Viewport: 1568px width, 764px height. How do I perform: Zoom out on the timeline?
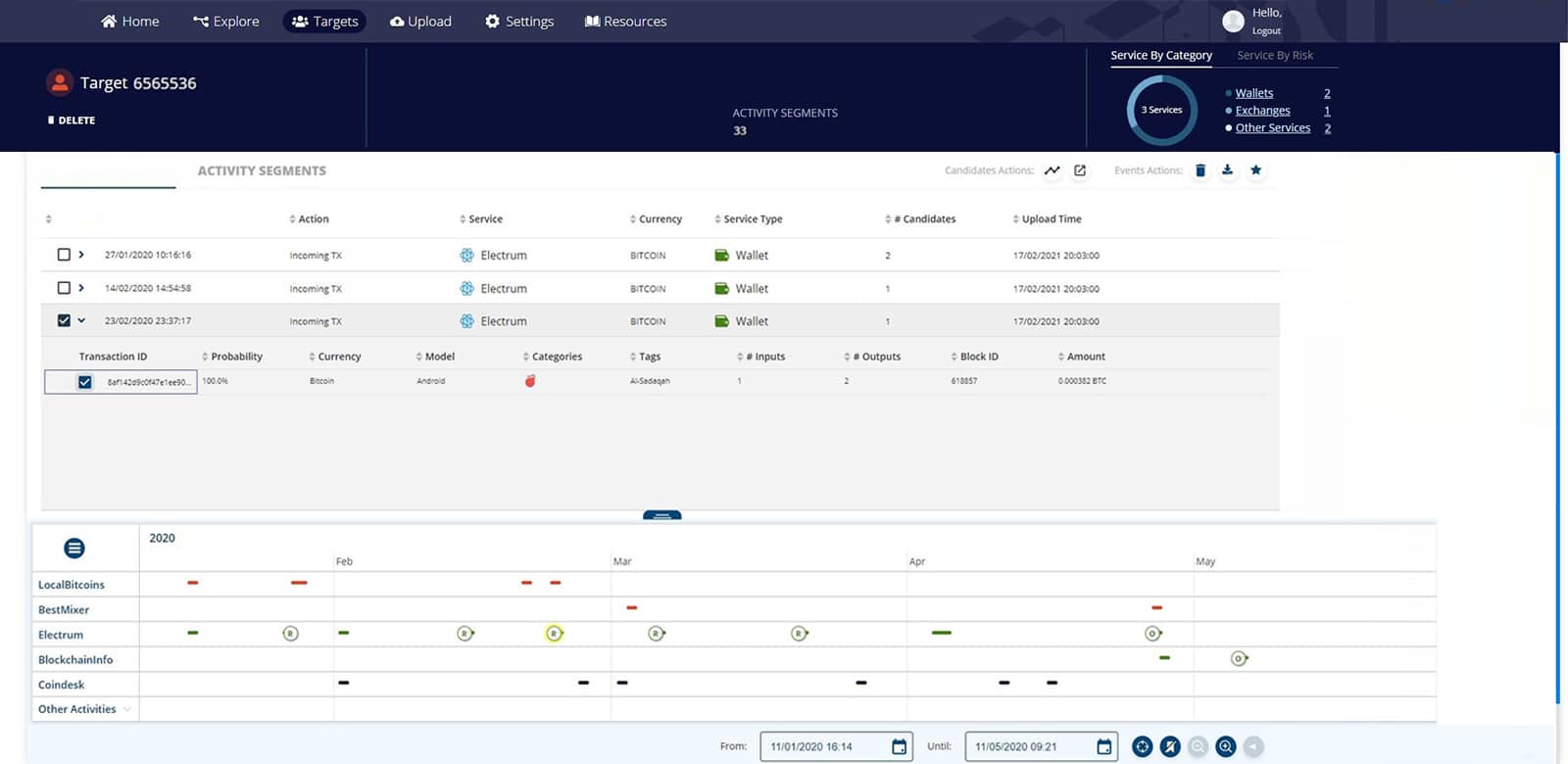tap(1198, 746)
